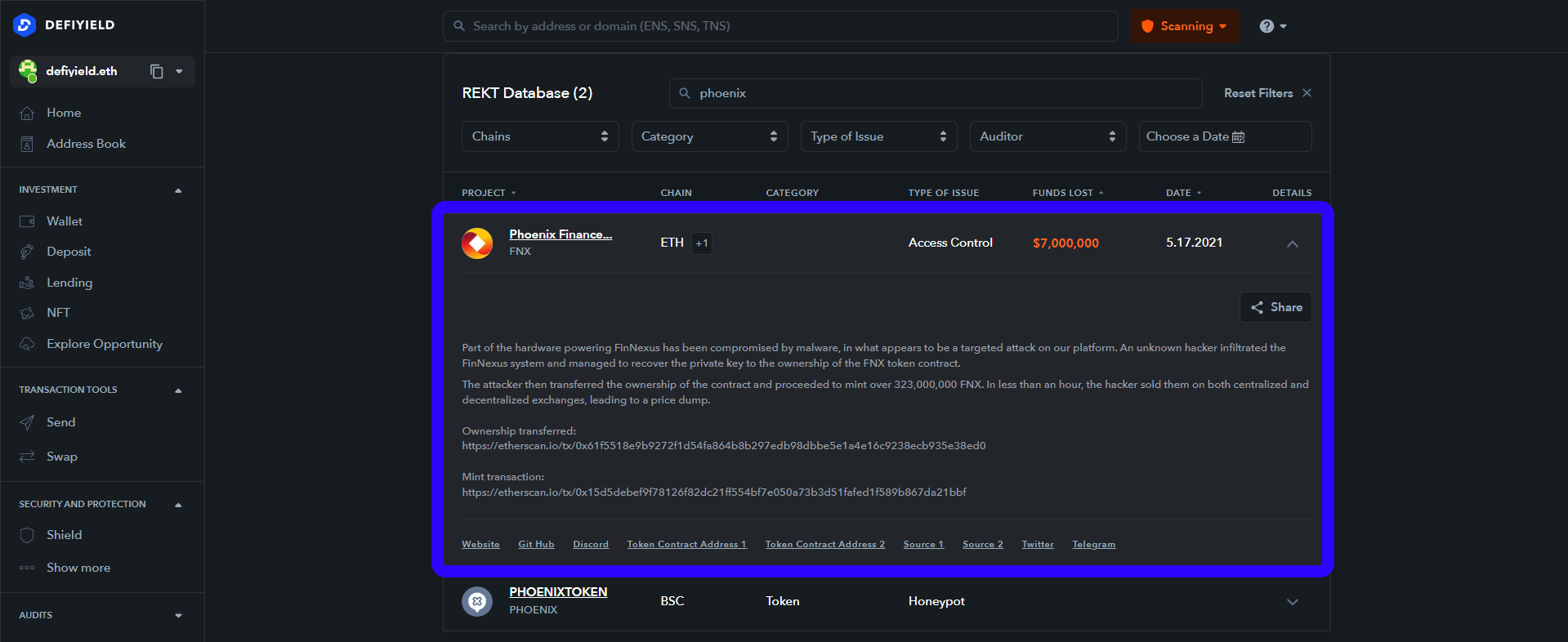
Task: Open the Discord link
Action: click(x=591, y=545)
